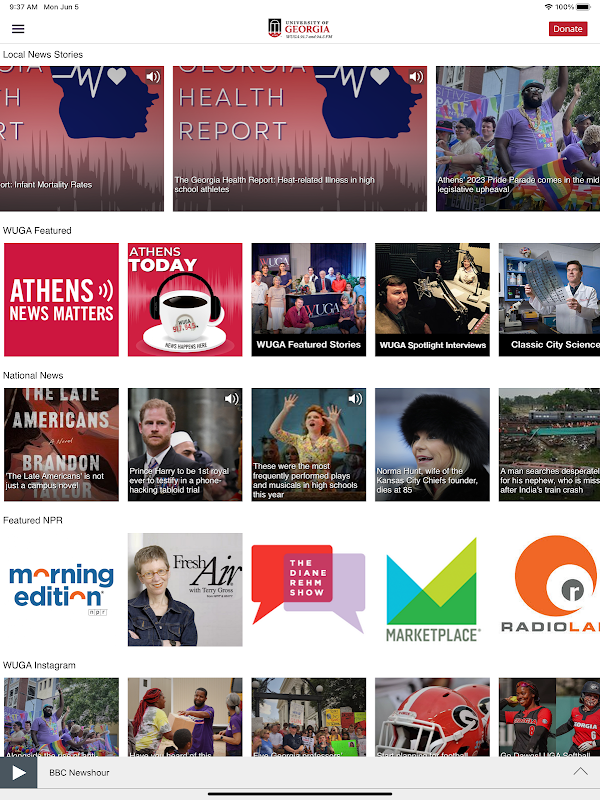600x800 pixels.
Task: Open the Morning Edition program
Action: 61,589
